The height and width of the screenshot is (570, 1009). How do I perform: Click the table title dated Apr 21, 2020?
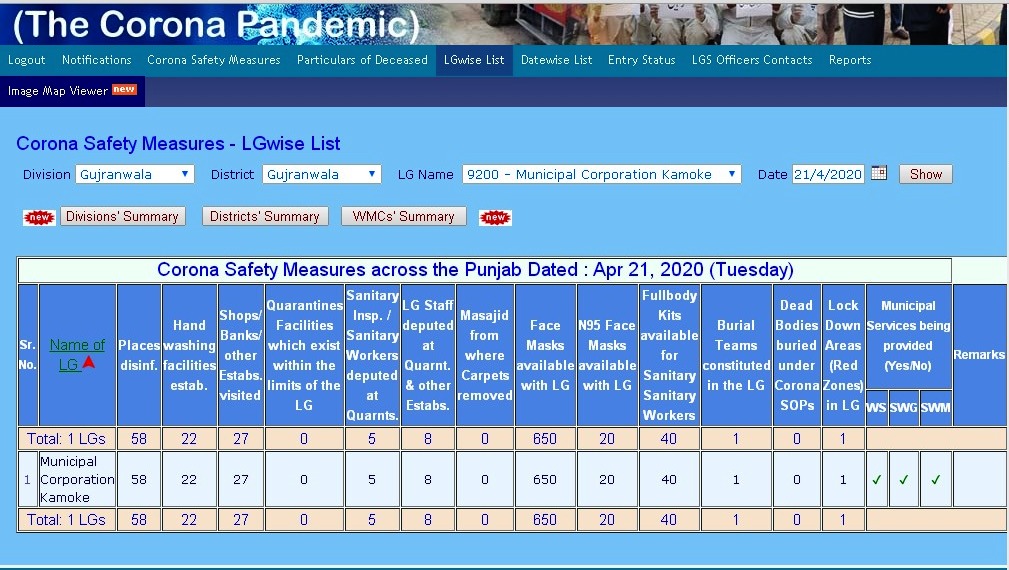coord(476,270)
